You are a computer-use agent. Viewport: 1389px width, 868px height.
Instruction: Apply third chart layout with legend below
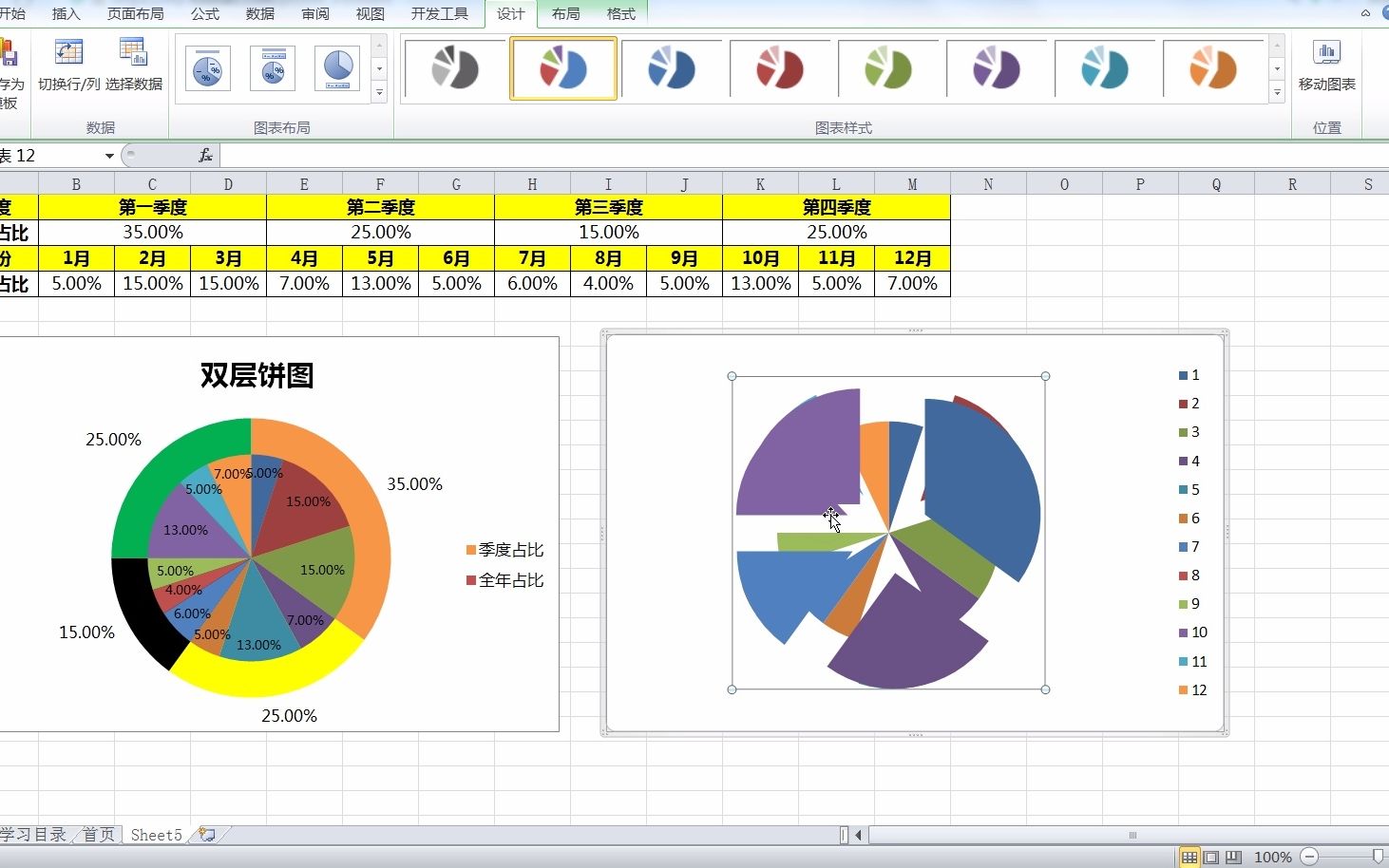point(337,68)
